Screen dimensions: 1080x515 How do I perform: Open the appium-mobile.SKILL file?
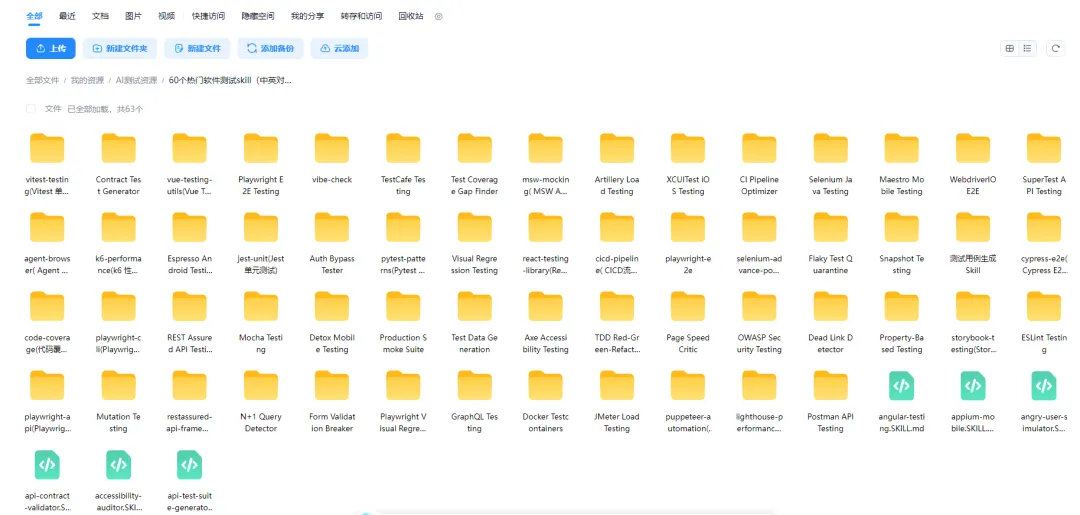973,386
